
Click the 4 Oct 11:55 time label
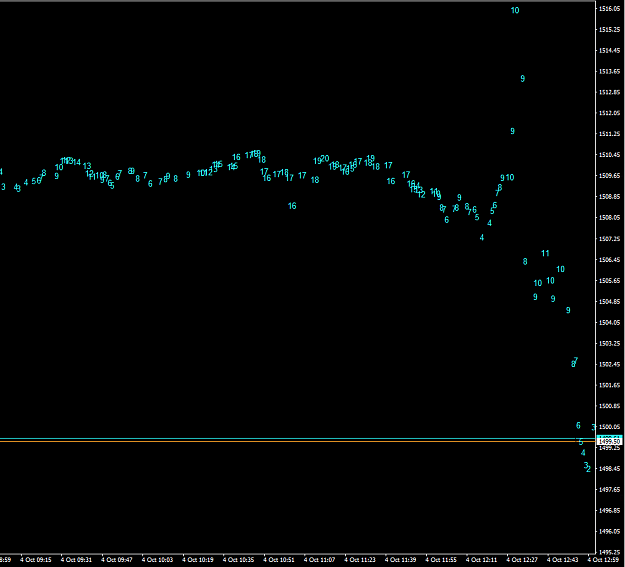click(x=441, y=560)
